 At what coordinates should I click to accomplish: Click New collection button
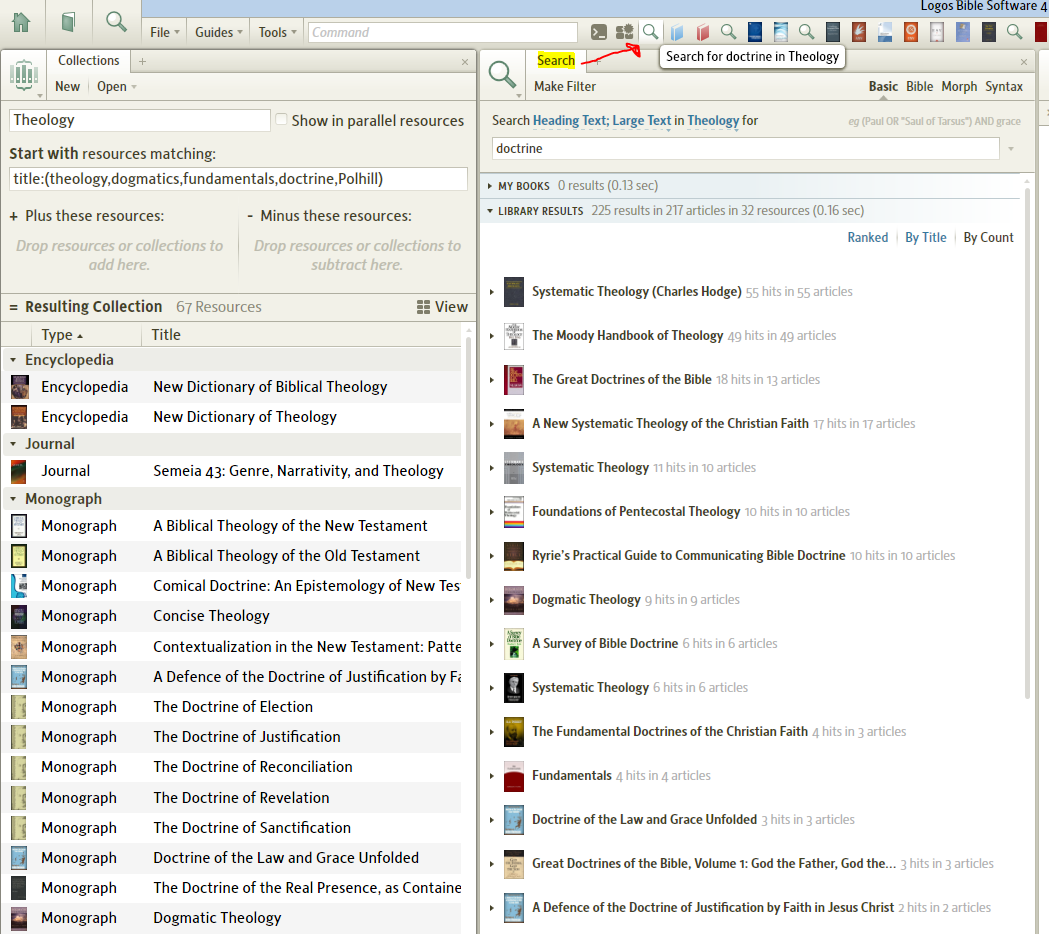[x=68, y=86]
